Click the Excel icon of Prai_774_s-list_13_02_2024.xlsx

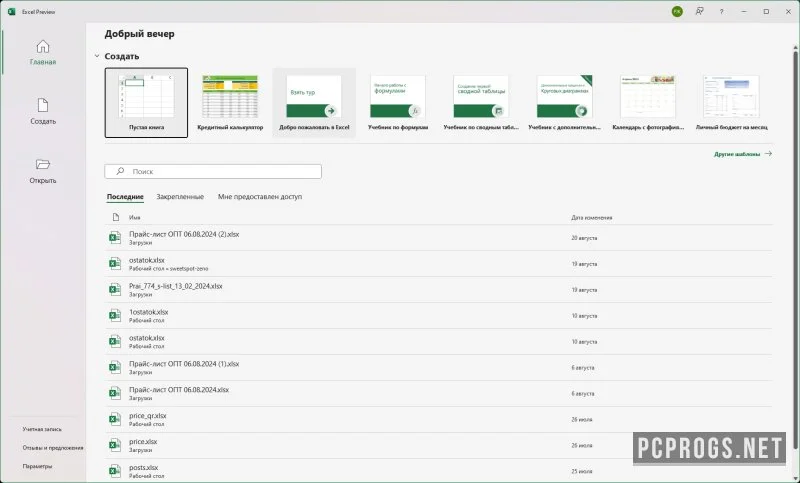point(115,290)
